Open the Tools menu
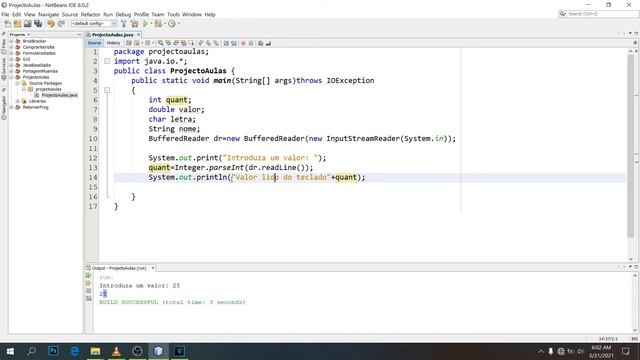 tap(173, 14)
